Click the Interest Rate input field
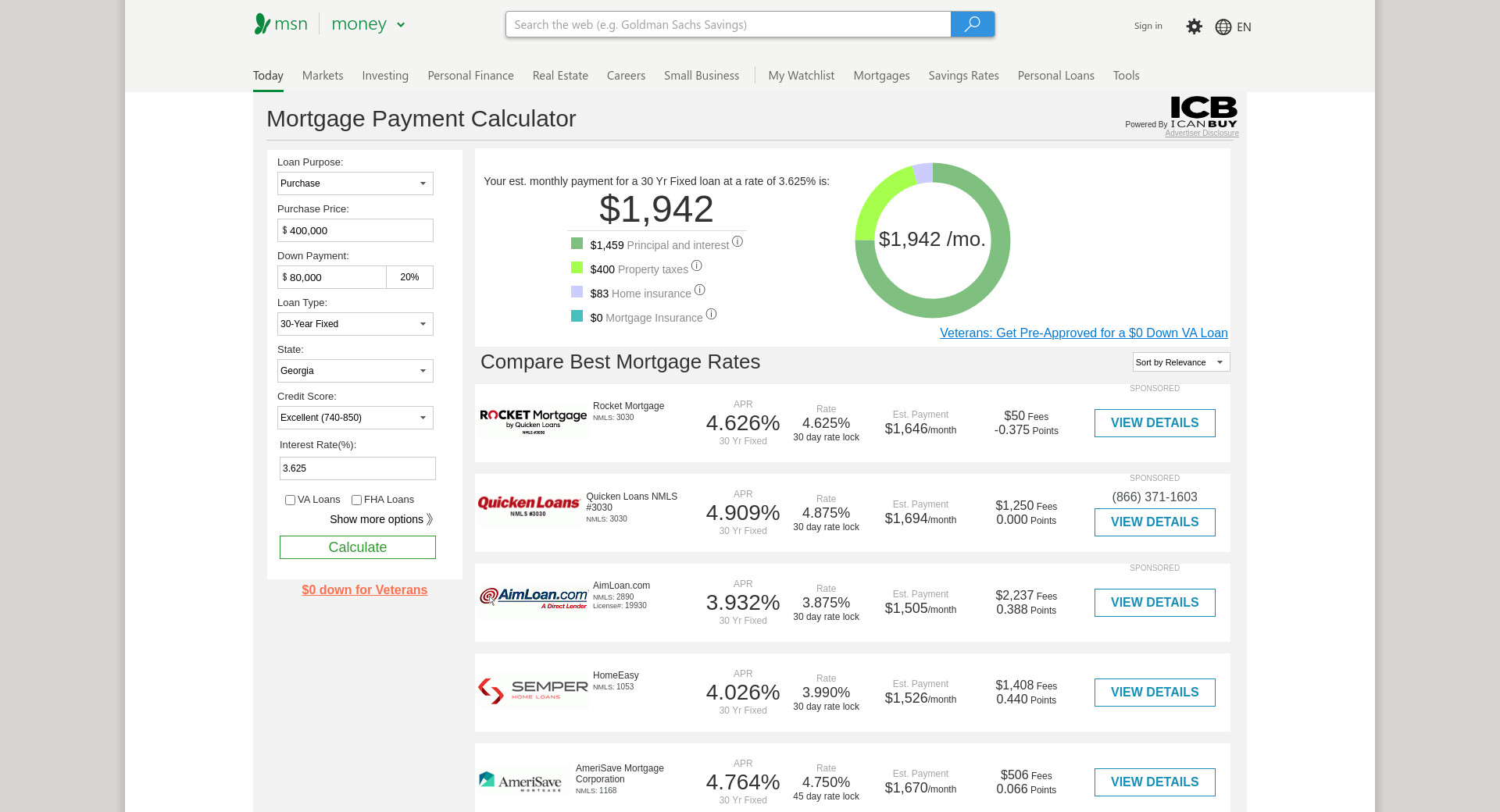Image resolution: width=1500 pixels, height=812 pixels. point(357,468)
